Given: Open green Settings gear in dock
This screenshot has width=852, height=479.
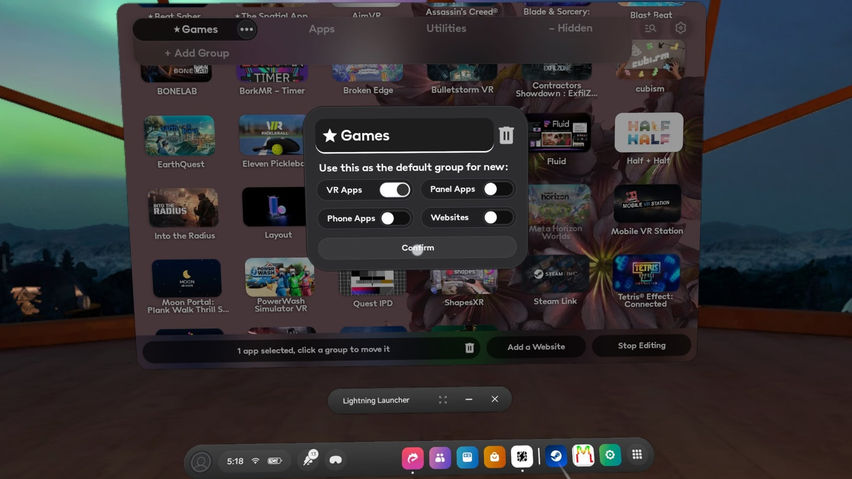Looking at the screenshot, I should 610,455.
